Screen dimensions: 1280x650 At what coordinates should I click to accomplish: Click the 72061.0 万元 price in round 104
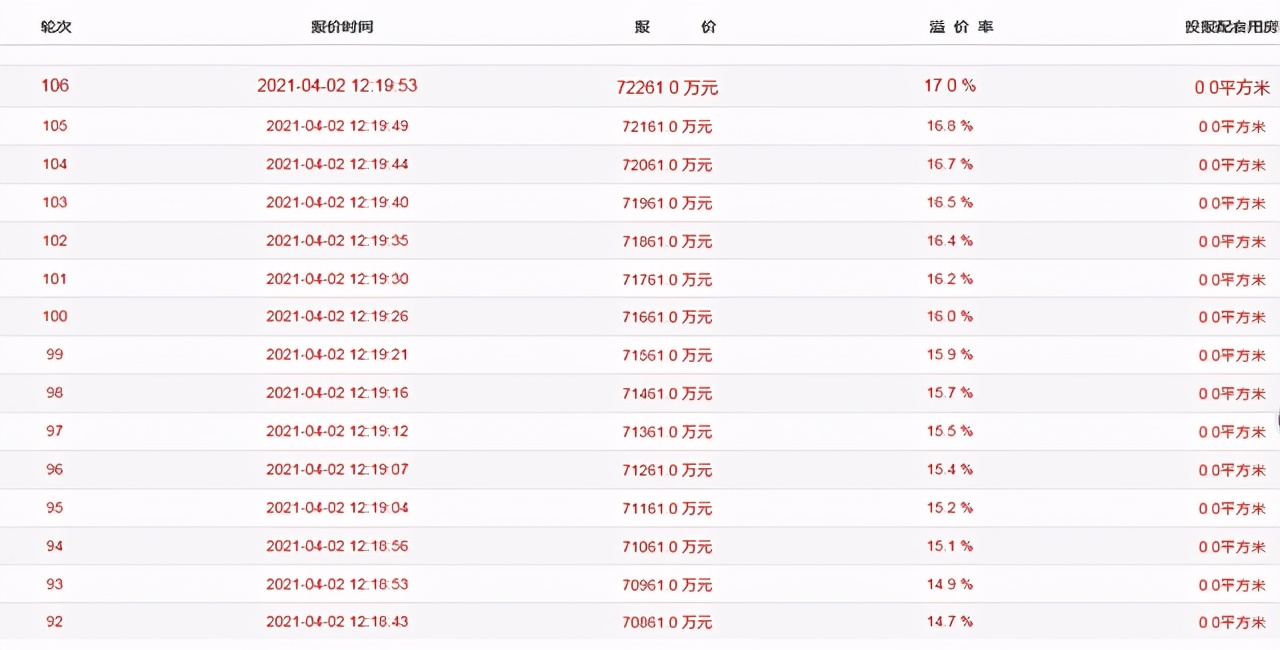[x=667, y=165]
